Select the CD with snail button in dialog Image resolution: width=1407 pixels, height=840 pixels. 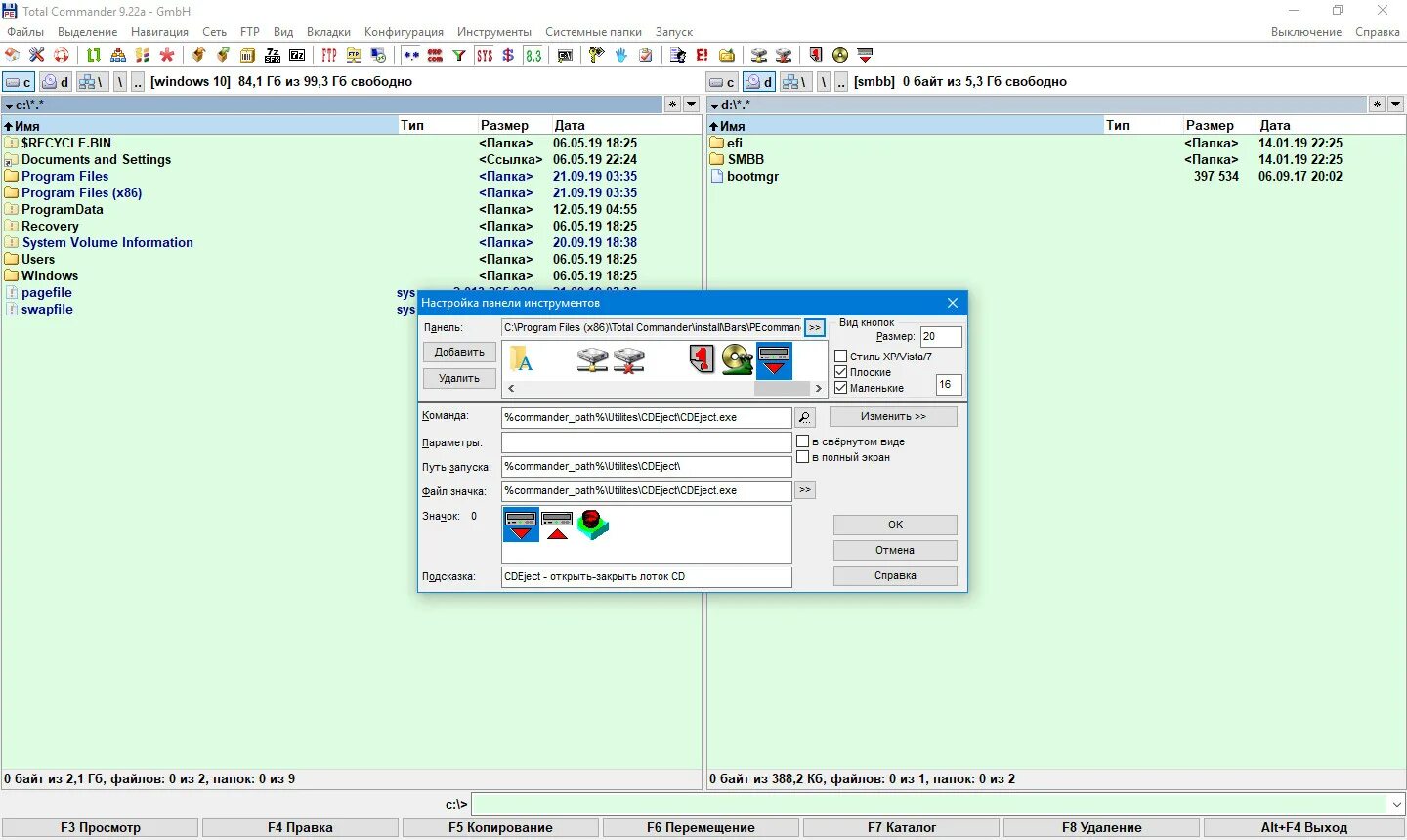coord(738,359)
